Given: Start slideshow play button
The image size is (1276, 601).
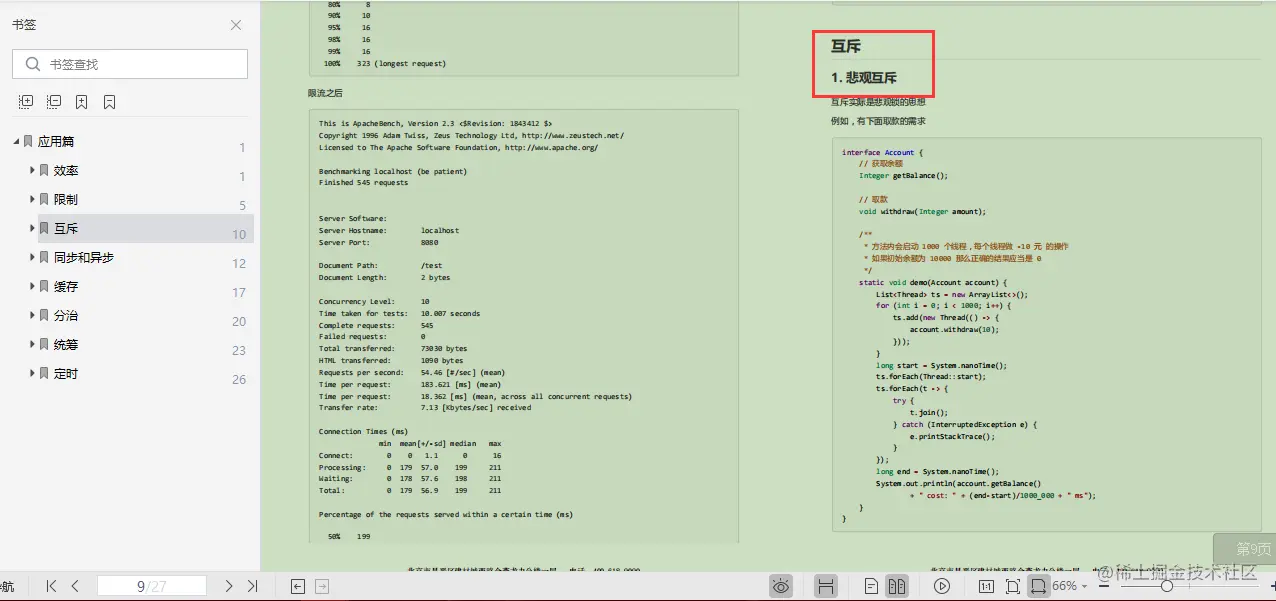Looking at the screenshot, I should tap(942, 586).
